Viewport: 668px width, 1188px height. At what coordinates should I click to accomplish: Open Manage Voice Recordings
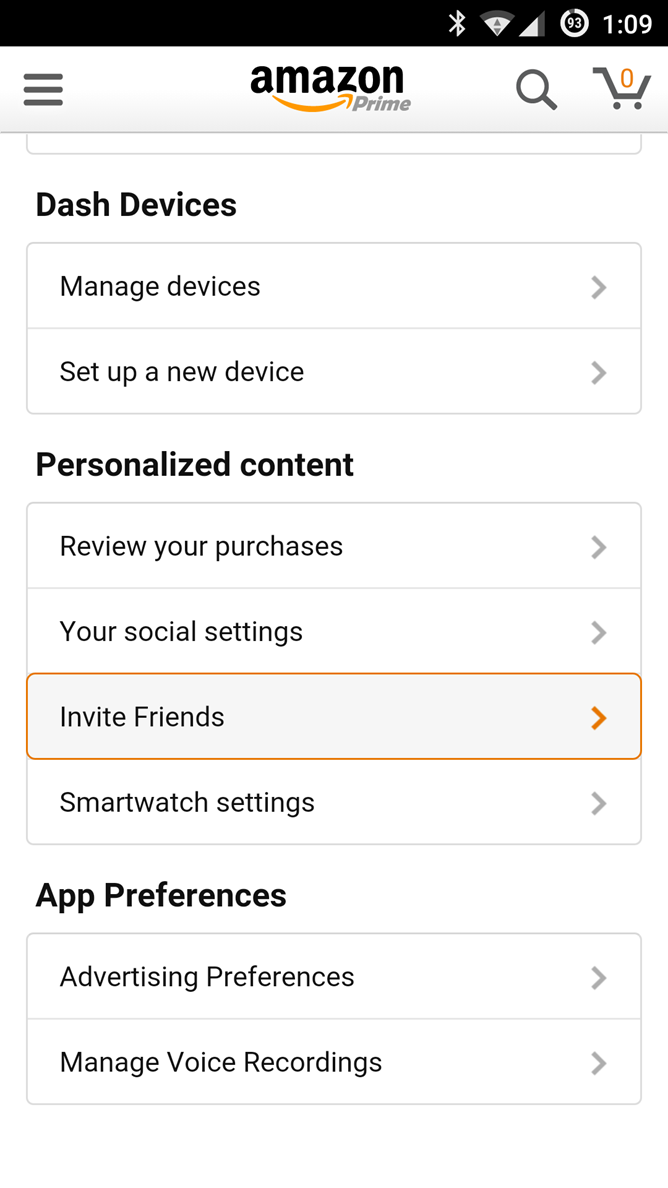click(333, 1062)
